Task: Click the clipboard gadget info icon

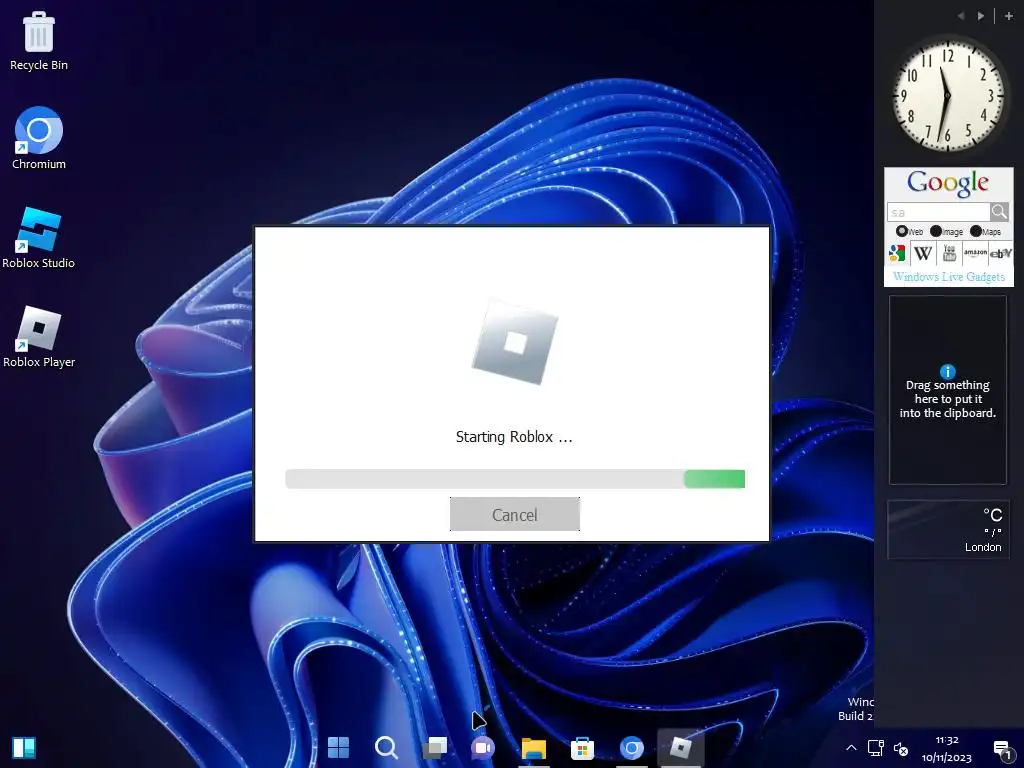Action: pyautogui.click(x=948, y=372)
